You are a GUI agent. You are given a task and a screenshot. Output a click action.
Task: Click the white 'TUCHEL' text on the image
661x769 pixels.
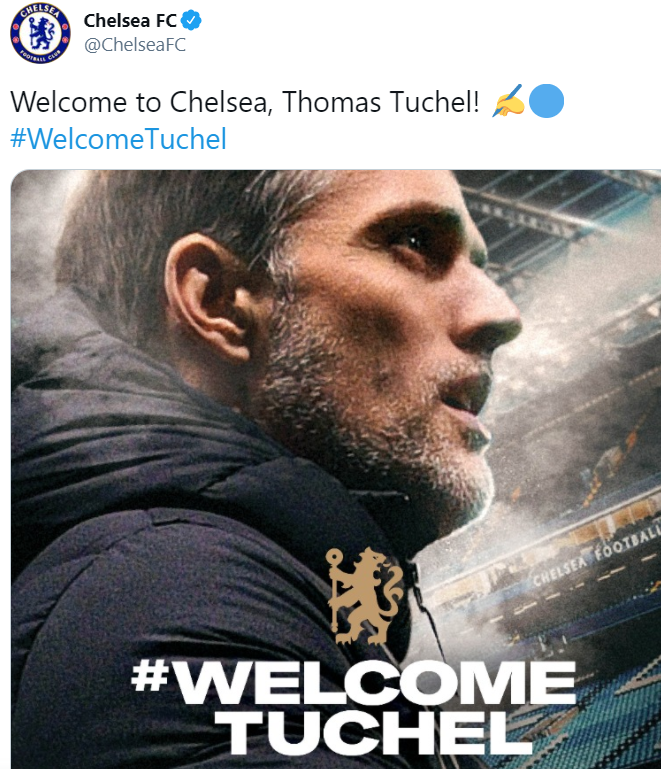click(x=371, y=733)
